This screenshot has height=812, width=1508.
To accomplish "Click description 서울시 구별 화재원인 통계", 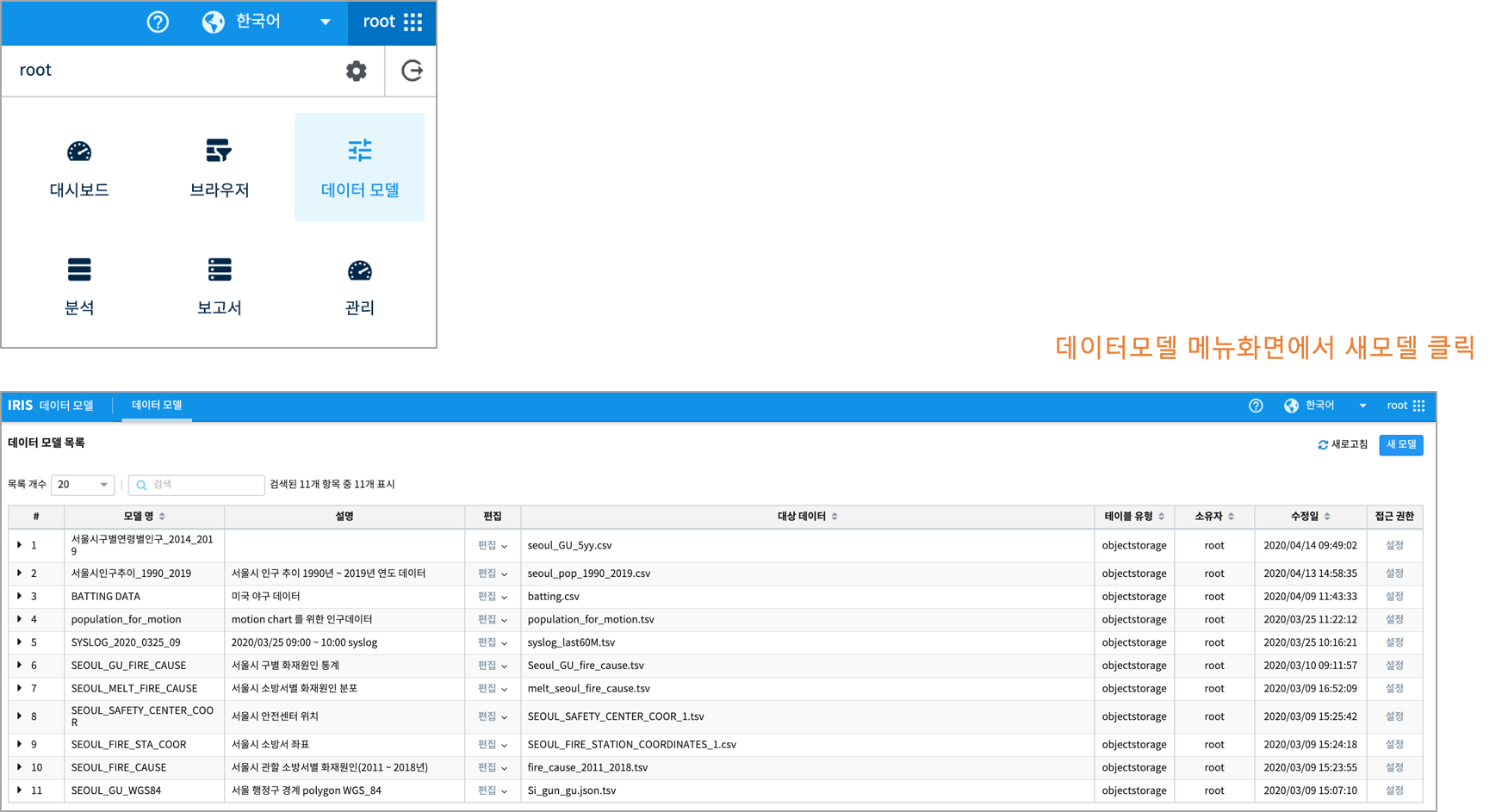I will click(x=285, y=666).
